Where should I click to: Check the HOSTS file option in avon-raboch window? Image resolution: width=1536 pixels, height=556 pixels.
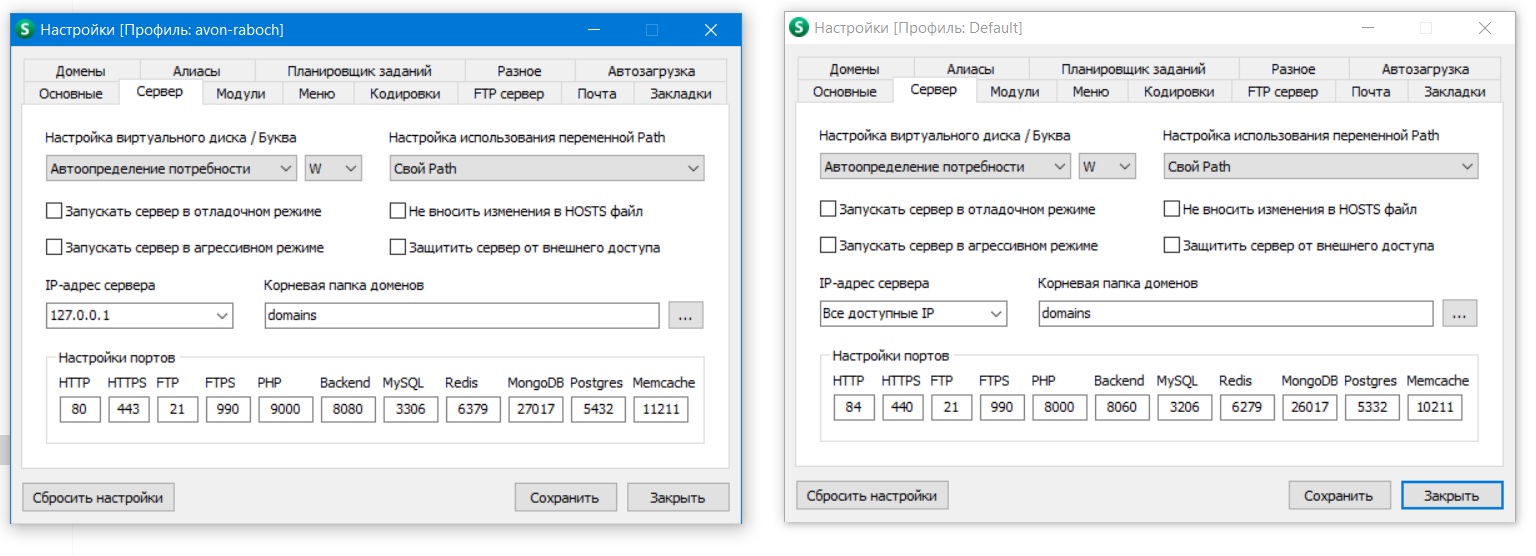(x=398, y=212)
